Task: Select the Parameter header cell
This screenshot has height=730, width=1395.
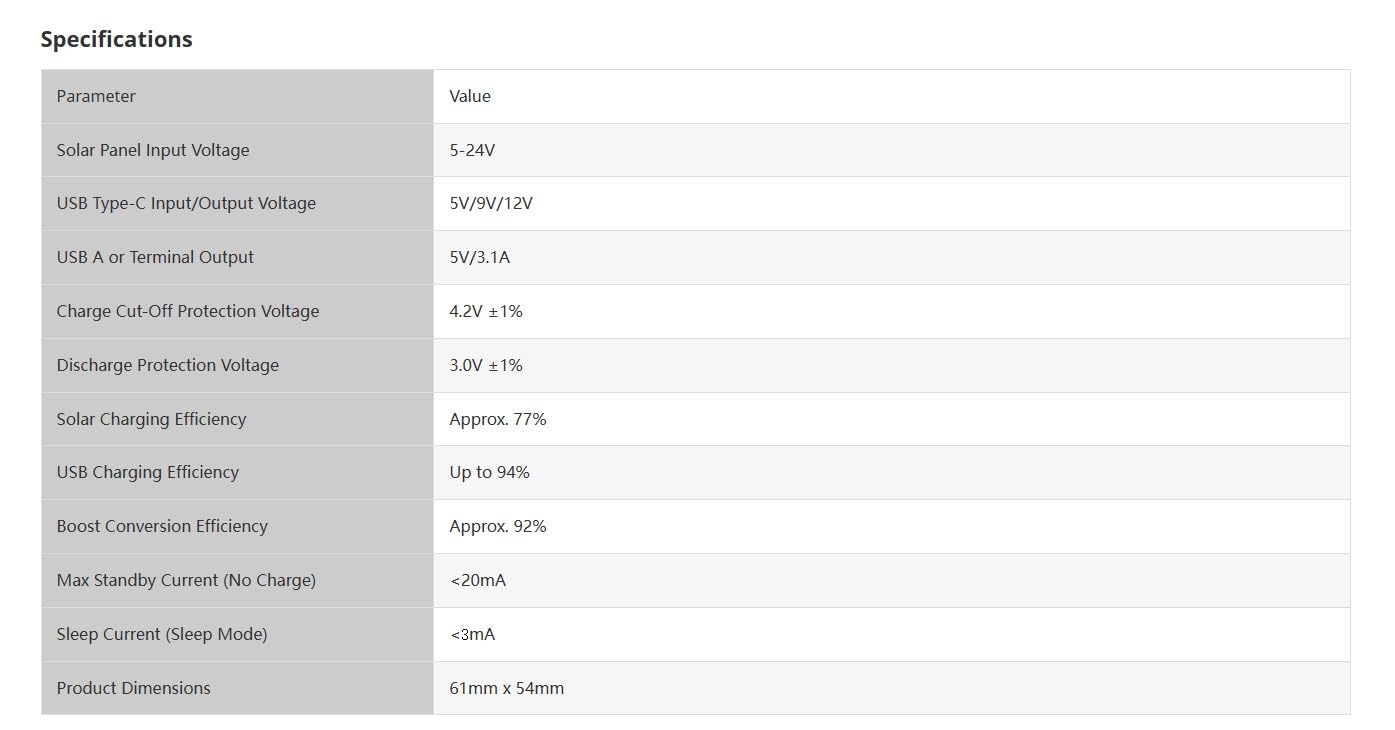Action: coord(237,96)
